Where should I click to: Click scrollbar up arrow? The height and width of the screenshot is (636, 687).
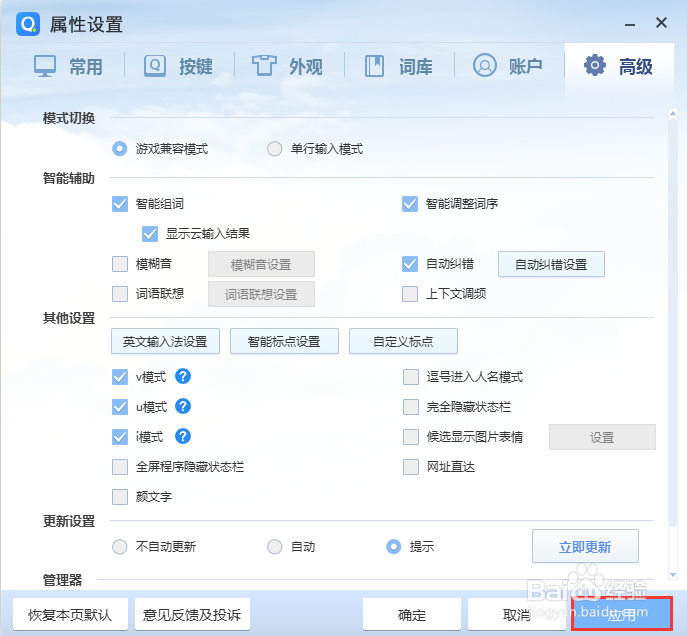[x=673, y=114]
